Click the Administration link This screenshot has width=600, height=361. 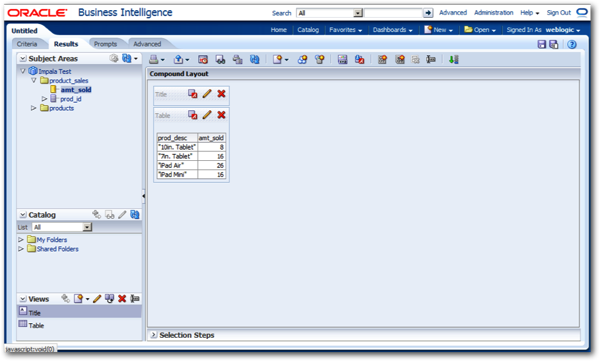494,13
